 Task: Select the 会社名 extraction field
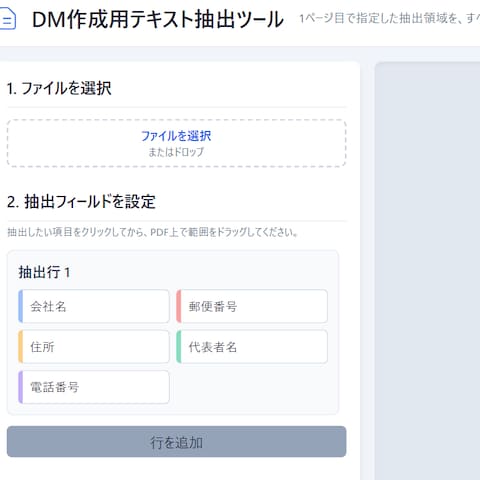[x=94, y=306]
